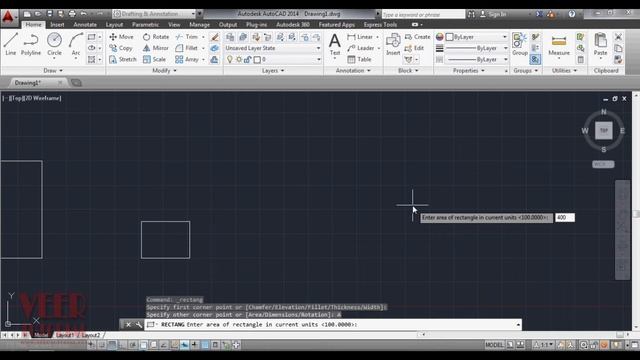640x360 pixels.
Task: Open the workspace Drafting & Annotation dropdown
Action: click(154, 14)
